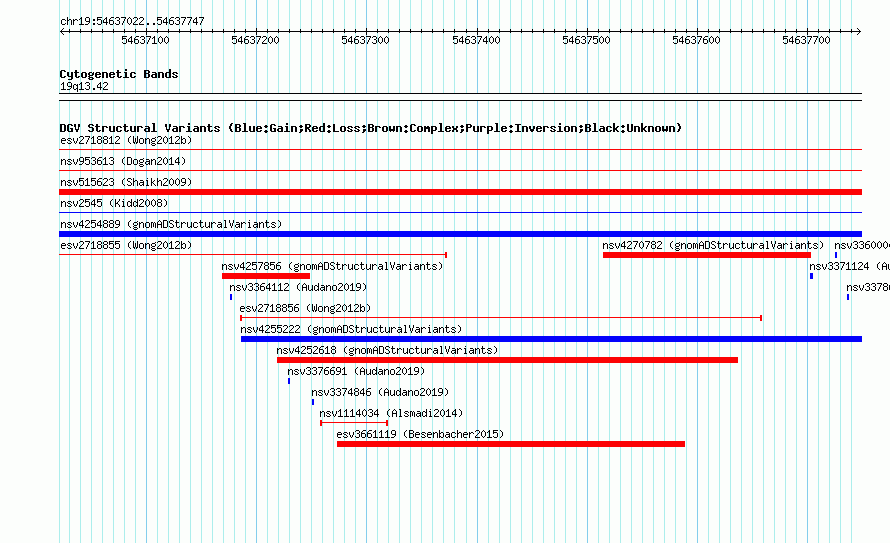Select the esv3661119 red loss bar

tap(511, 444)
